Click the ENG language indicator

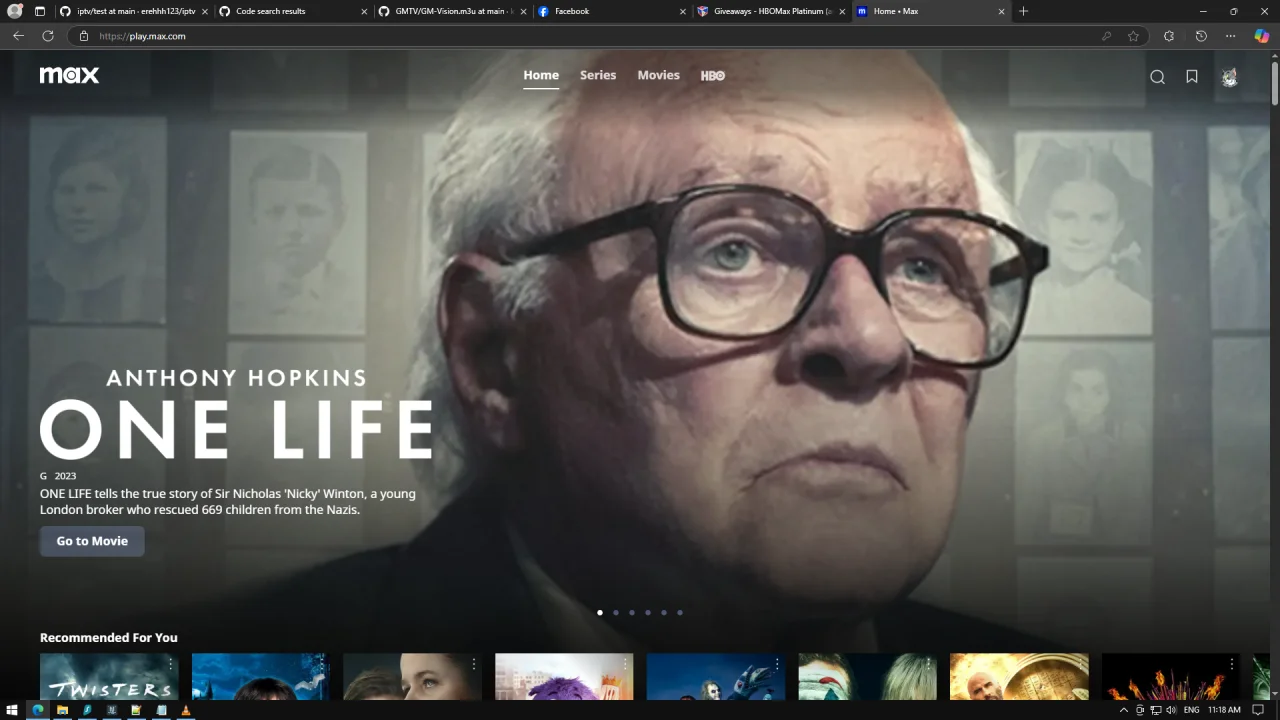[x=1191, y=710]
